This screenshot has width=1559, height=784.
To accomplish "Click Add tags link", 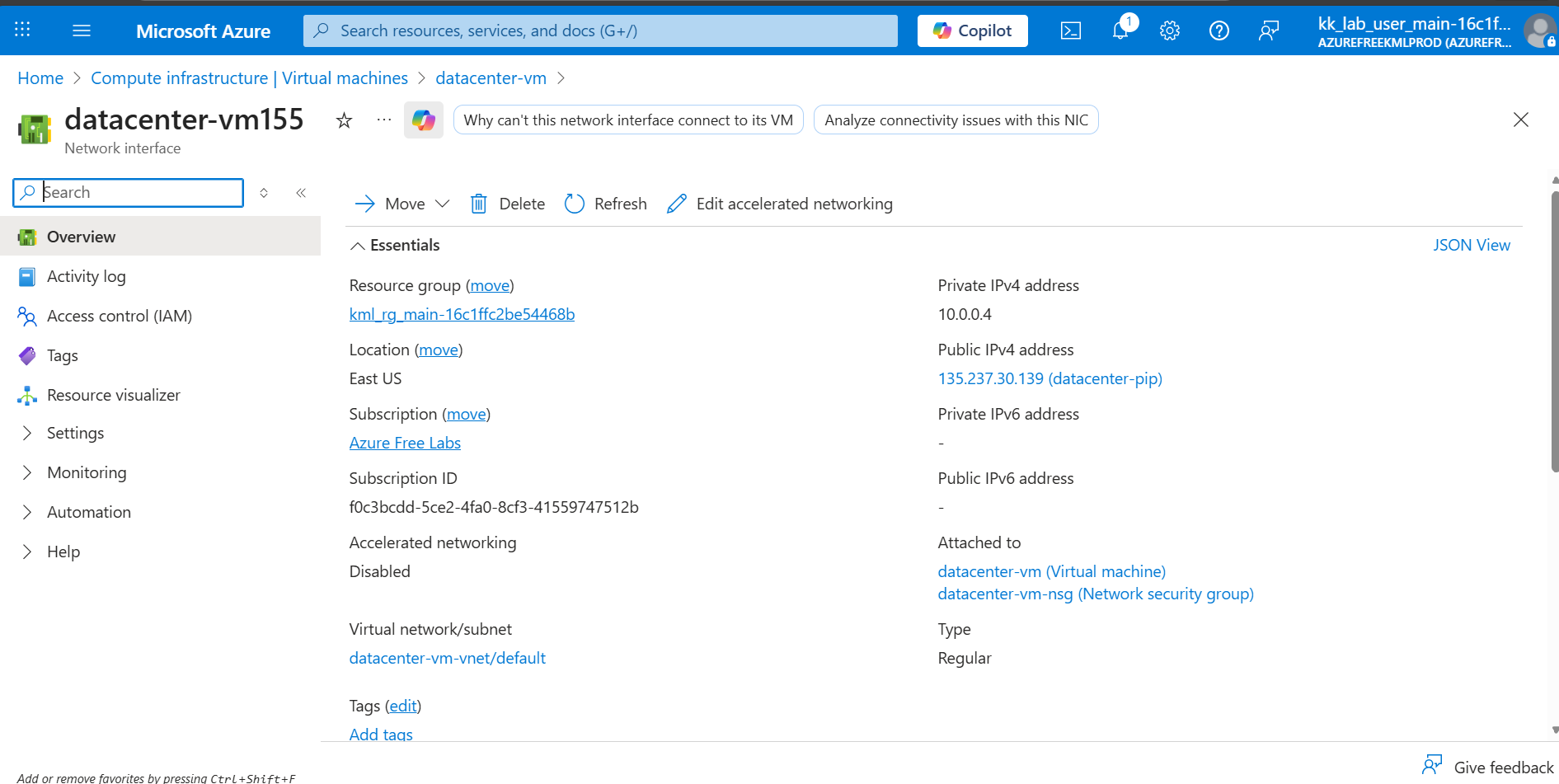I will point(381,734).
